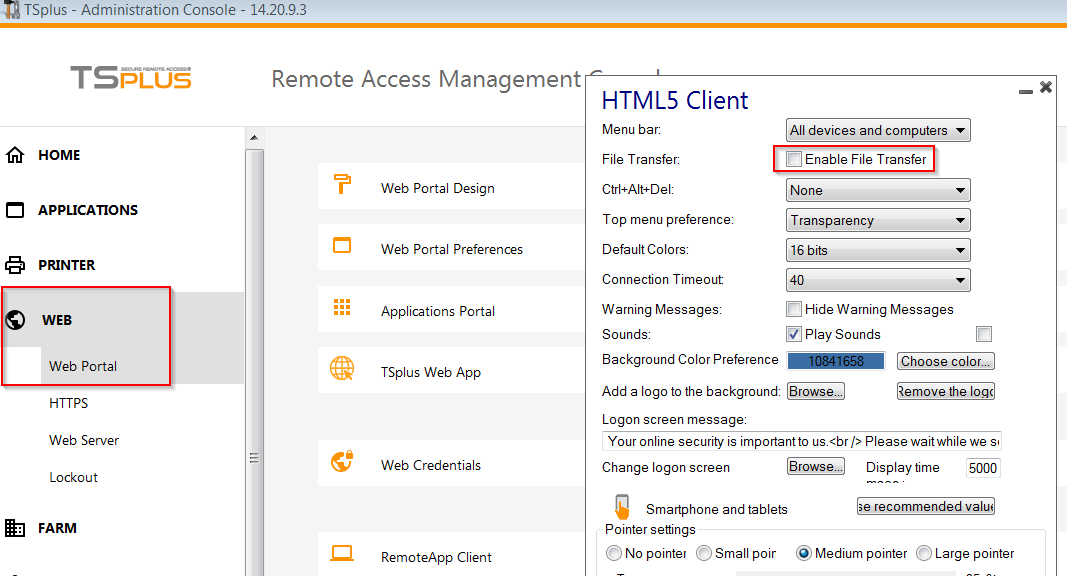Select the Large pointer radio button
The width and height of the screenshot is (1067, 576).
point(924,553)
